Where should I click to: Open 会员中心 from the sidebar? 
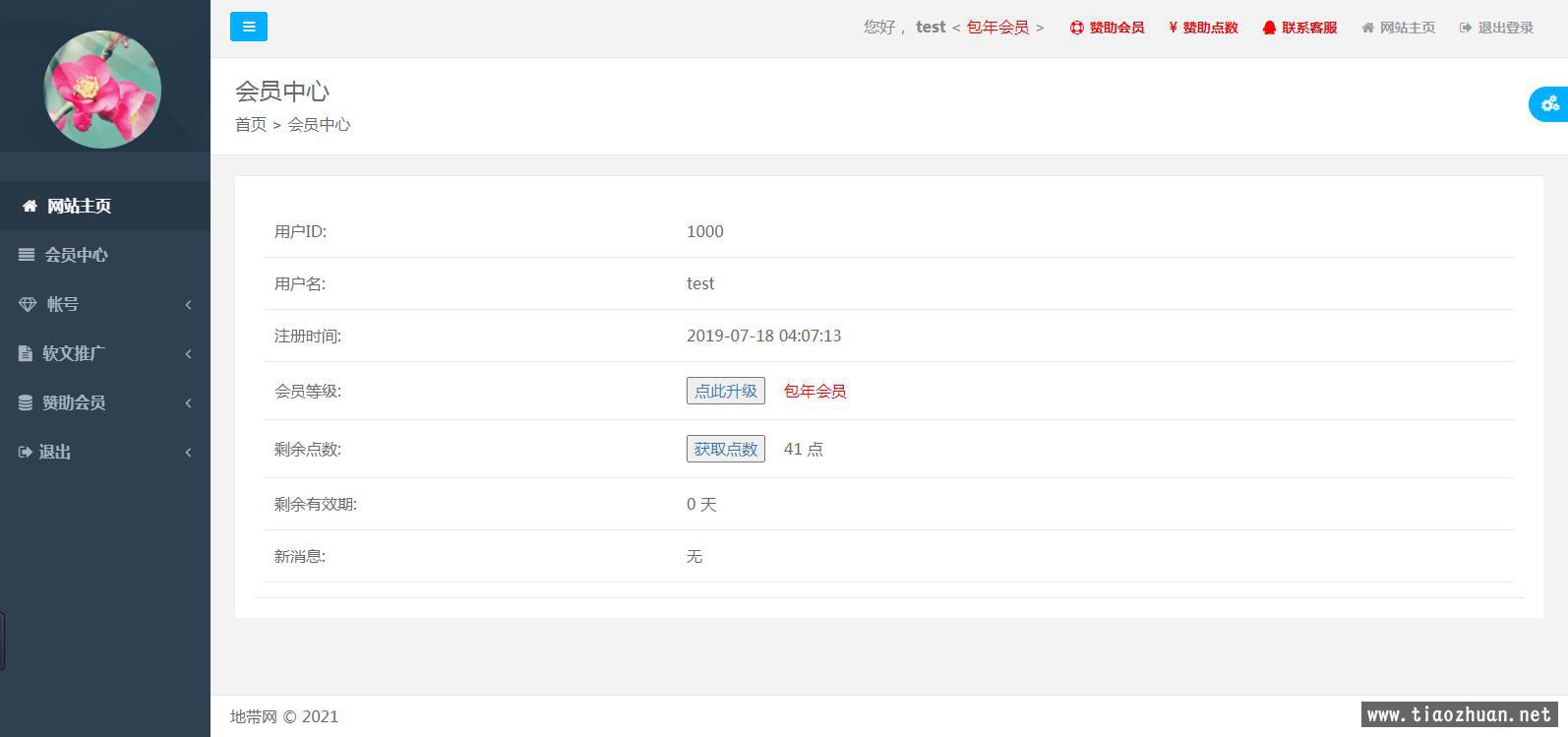click(x=76, y=255)
